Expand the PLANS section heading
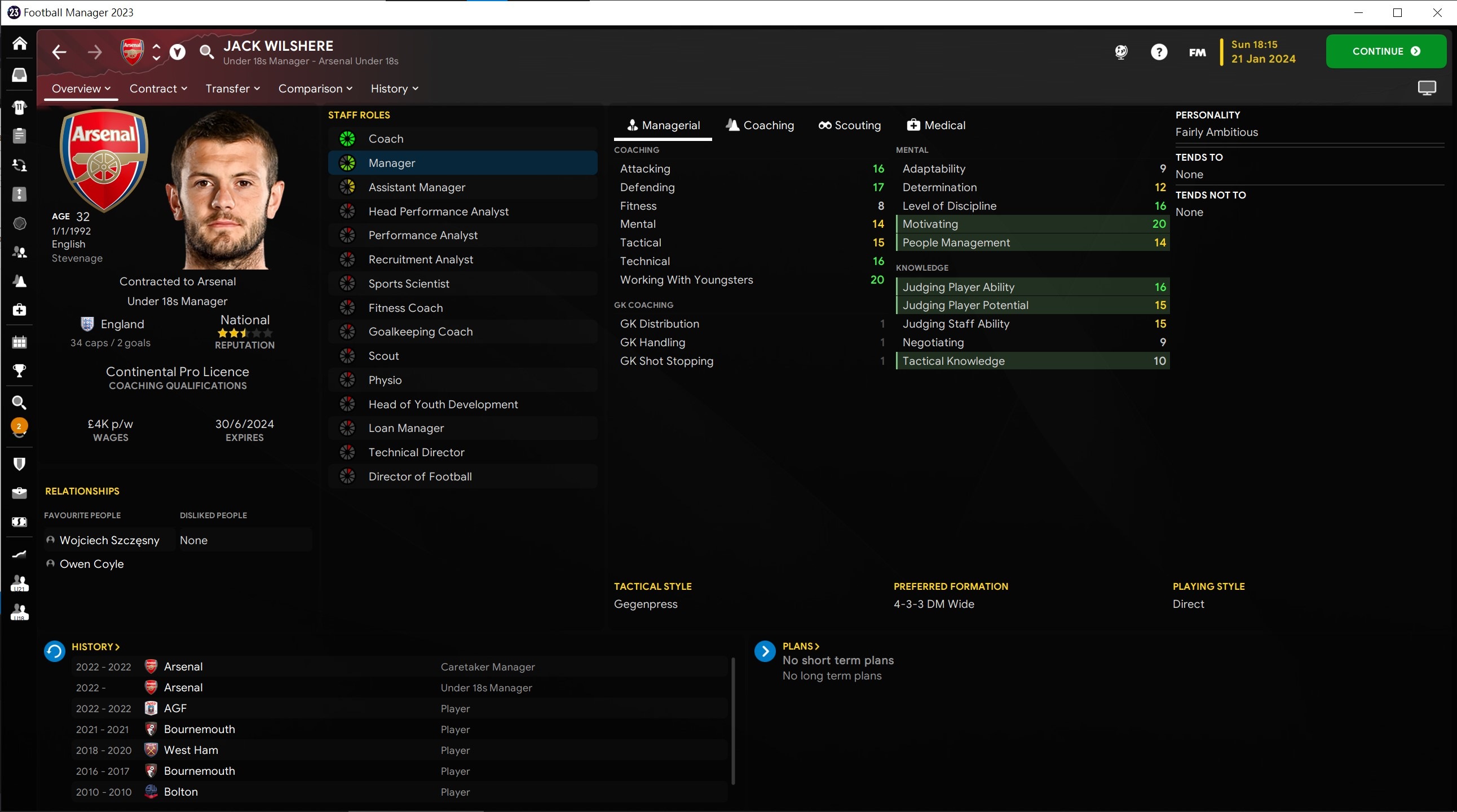This screenshot has width=1457, height=812. point(801,646)
